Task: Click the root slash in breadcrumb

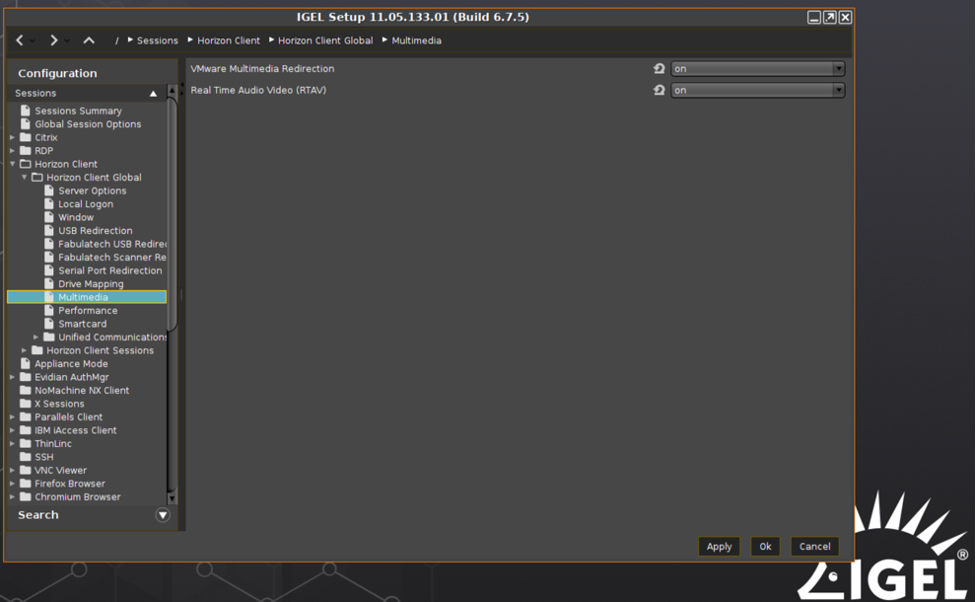Action: point(117,41)
